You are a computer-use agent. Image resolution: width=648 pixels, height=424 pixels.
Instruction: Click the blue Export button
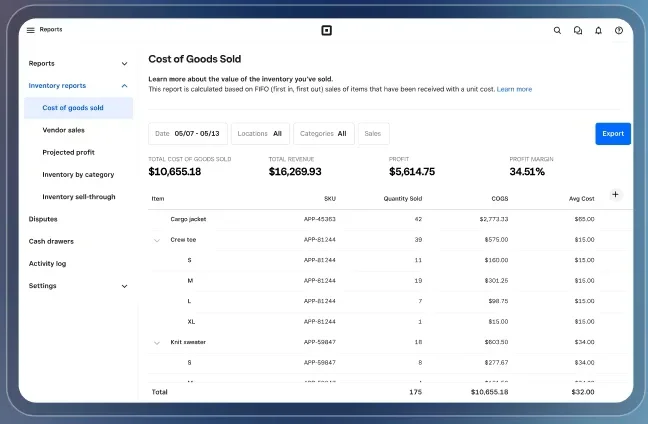(x=613, y=133)
